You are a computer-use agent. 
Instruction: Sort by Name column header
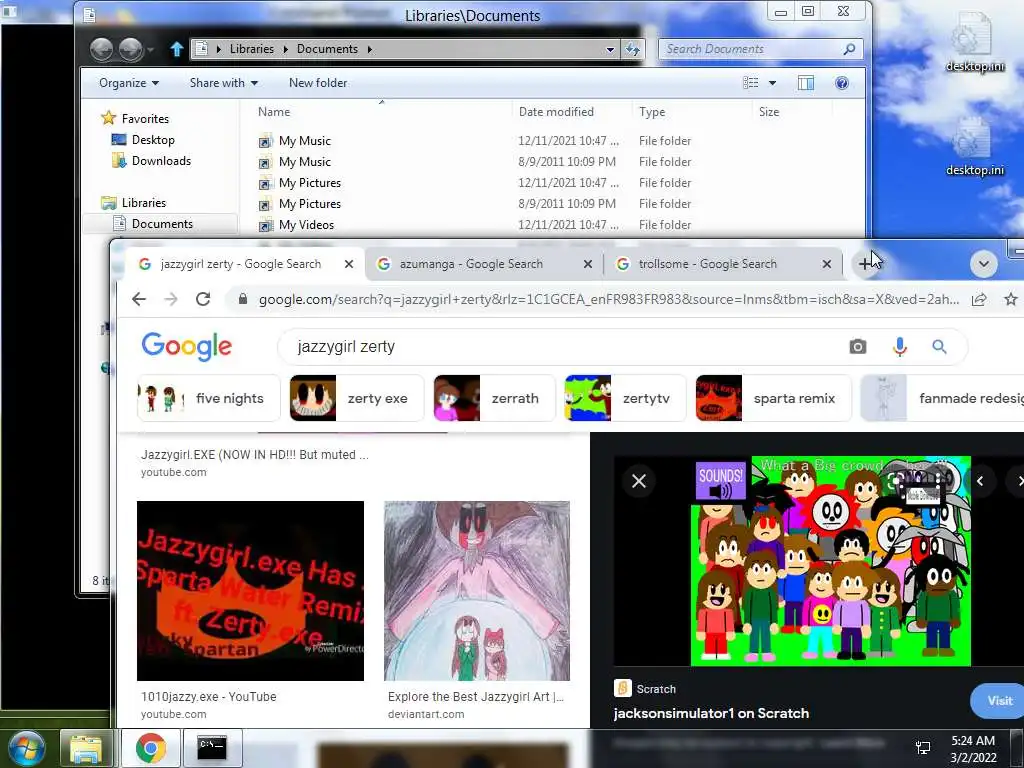pyautogui.click(x=274, y=112)
